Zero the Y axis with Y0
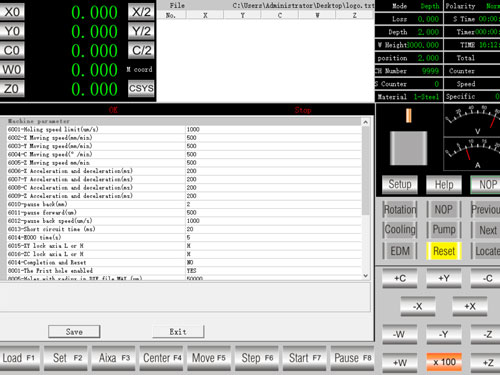This screenshot has width=500, height=375. click(12, 31)
